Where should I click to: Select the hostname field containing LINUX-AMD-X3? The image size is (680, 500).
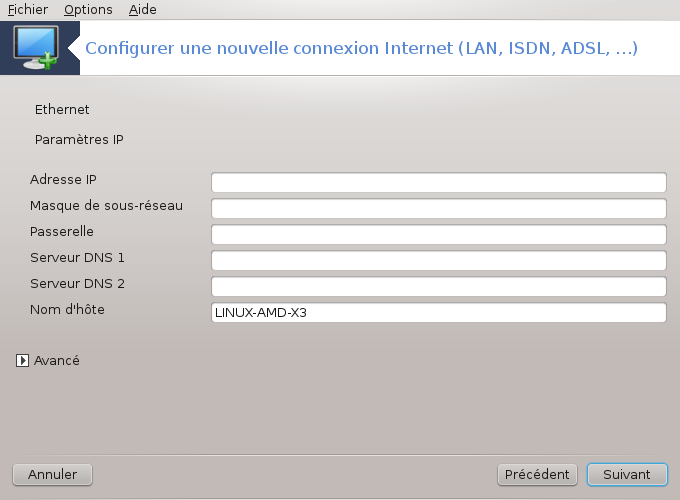pyautogui.click(x=438, y=312)
